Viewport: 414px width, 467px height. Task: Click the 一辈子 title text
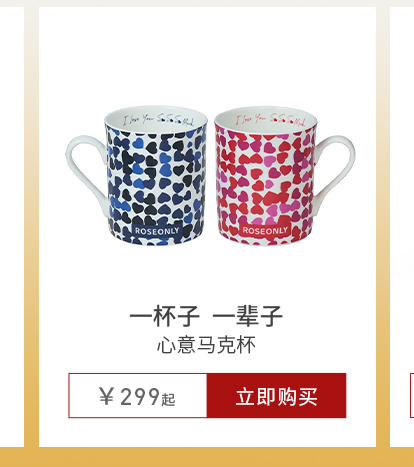[x=247, y=316]
